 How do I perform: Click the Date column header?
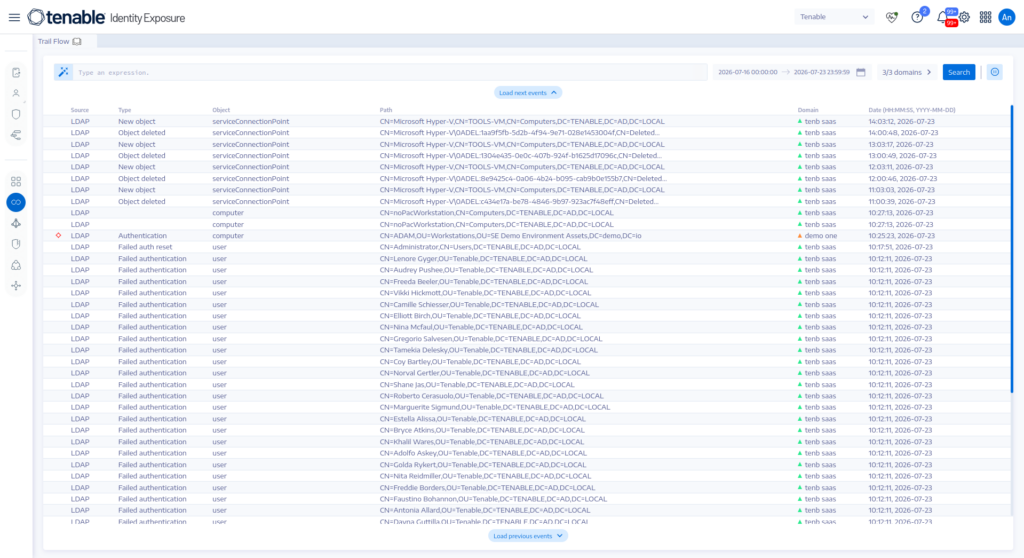point(912,110)
